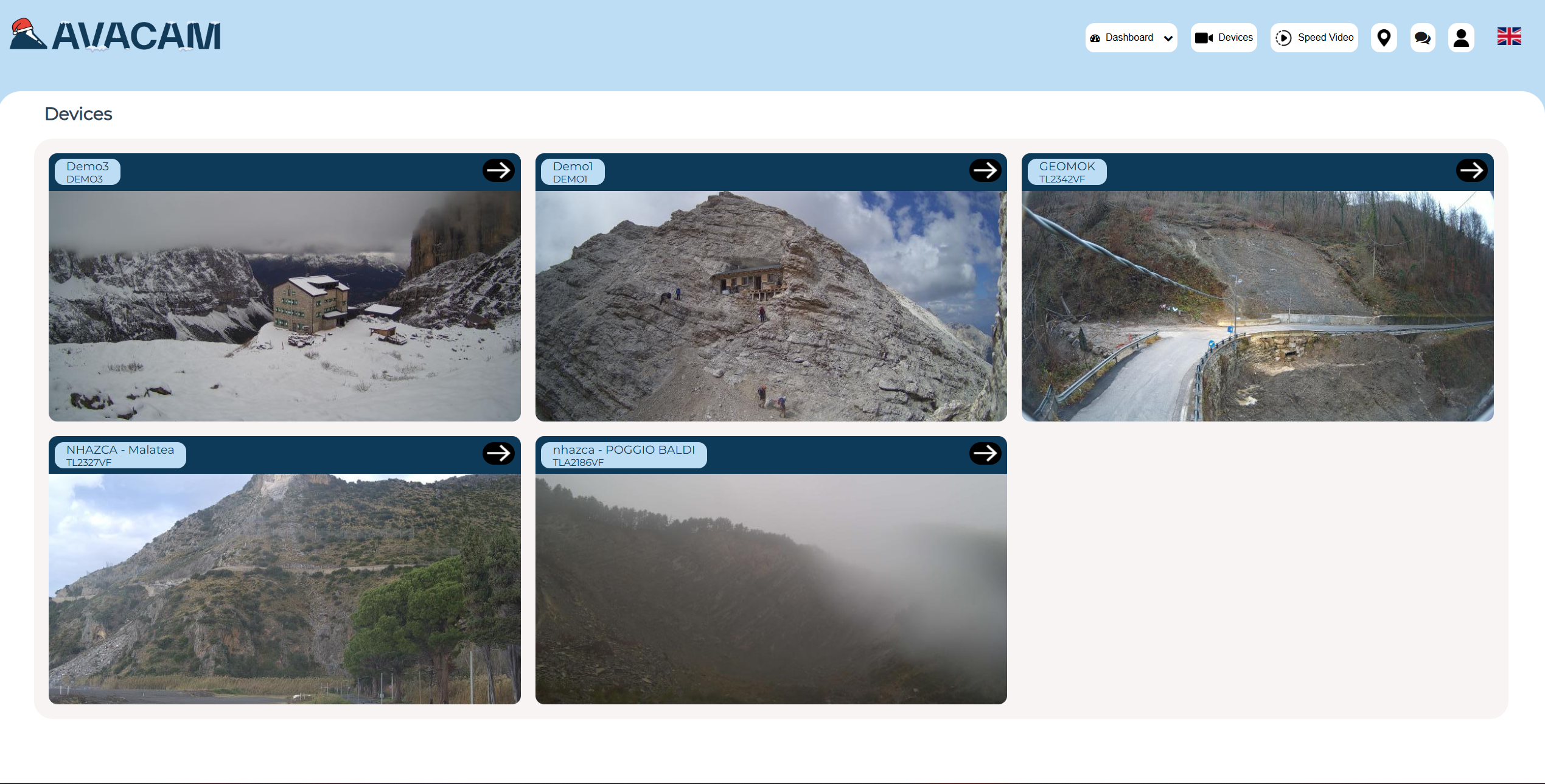Image resolution: width=1545 pixels, height=784 pixels.
Task: Open the user profile icon
Action: pyautogui.click(x=1460, y=38)
